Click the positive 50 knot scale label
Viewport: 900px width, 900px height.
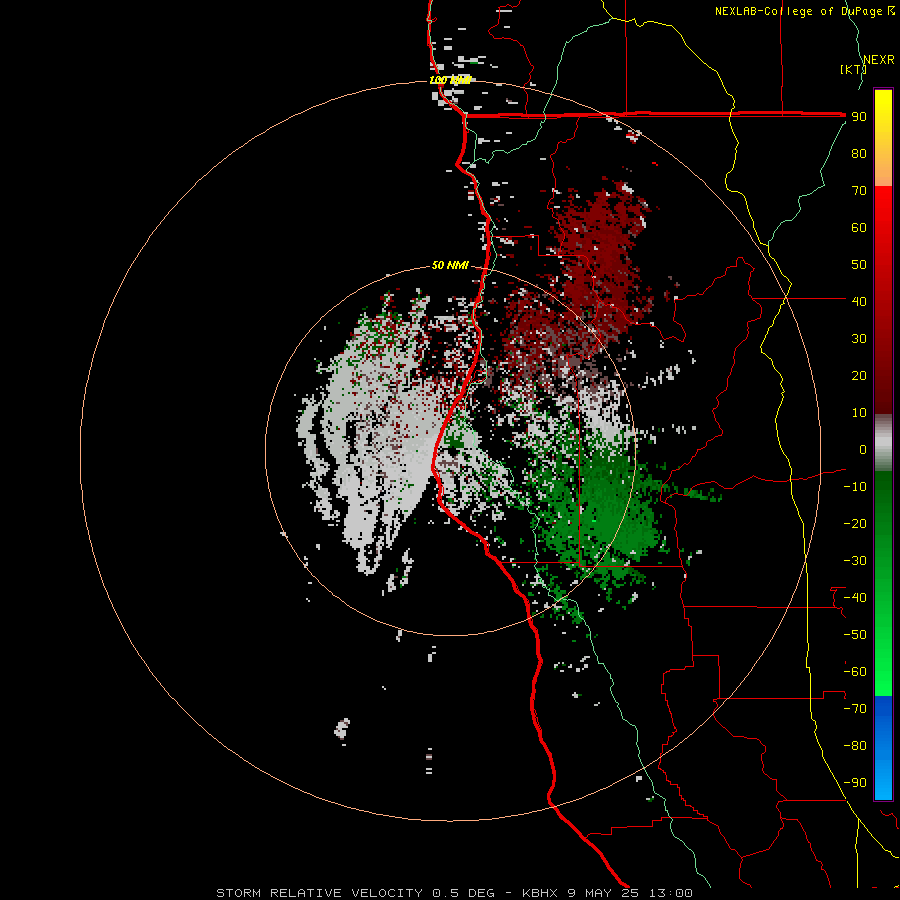click(859, 265)
